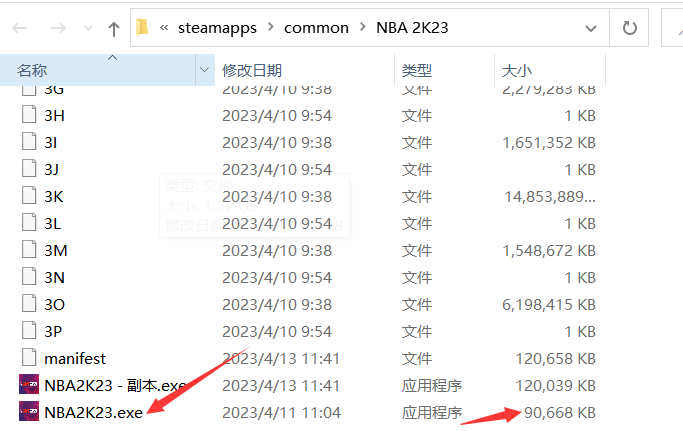Select file name 3P
This screenshot has height=431, width=683.
pos(53,332)
